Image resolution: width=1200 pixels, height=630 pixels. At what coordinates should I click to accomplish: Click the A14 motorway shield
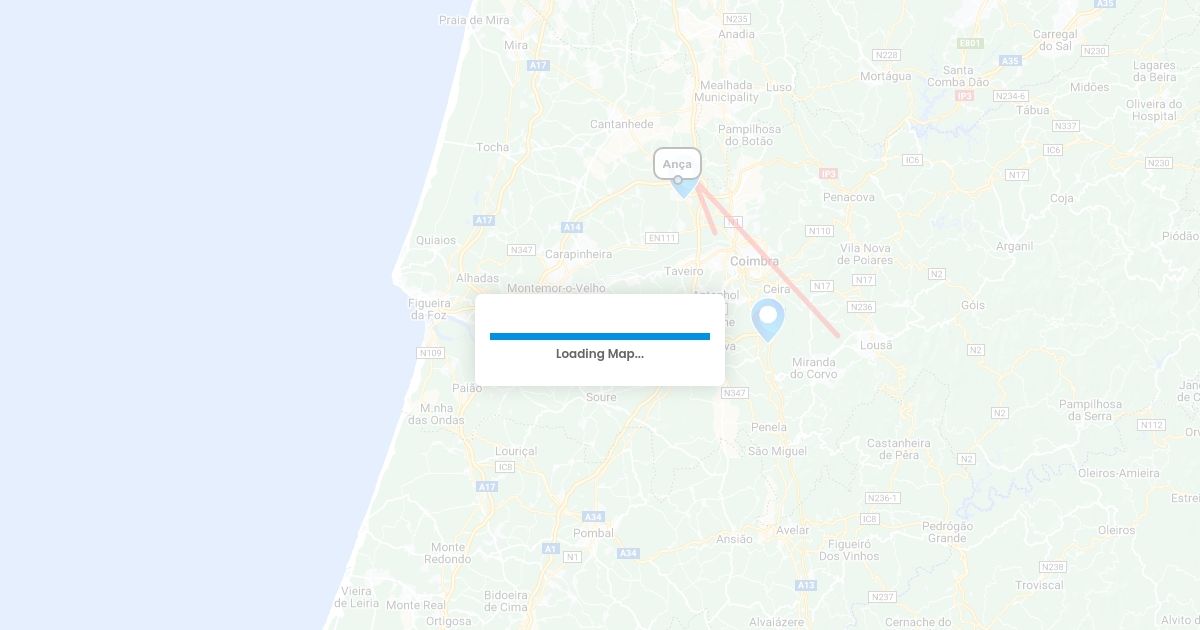(x=571, y=227)
